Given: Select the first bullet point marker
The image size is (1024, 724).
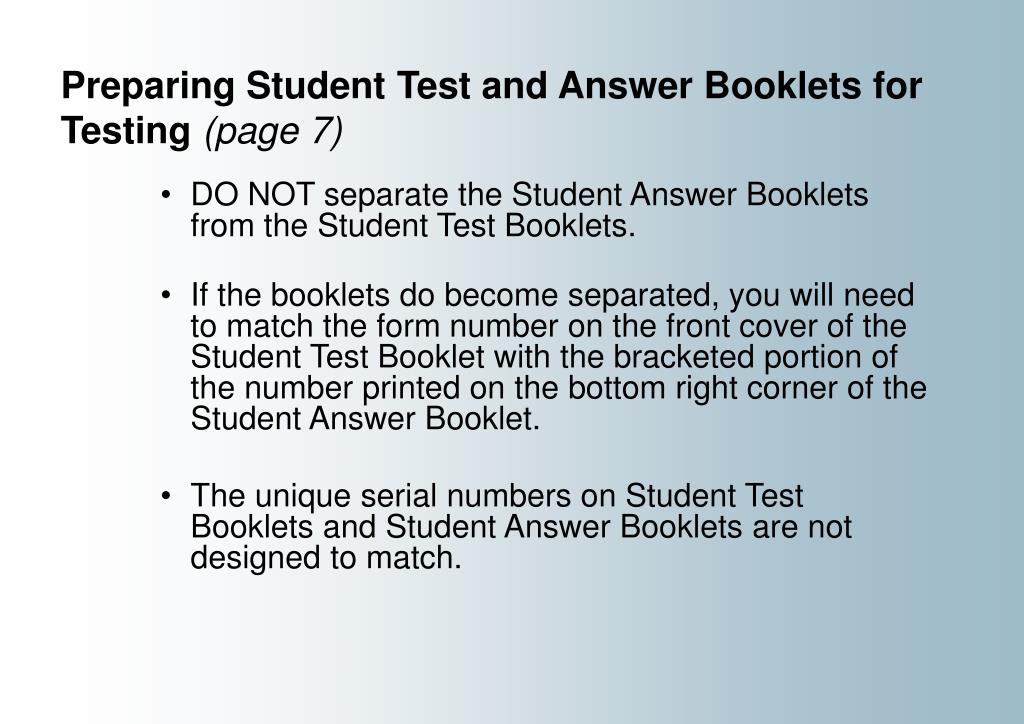Looking at the screenshot, I should (x=166, y=195).
